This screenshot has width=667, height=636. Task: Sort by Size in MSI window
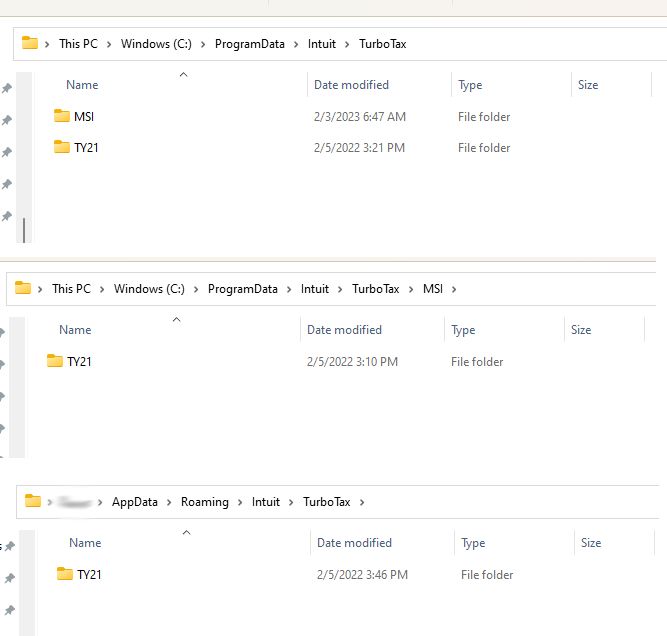(581, 330)
